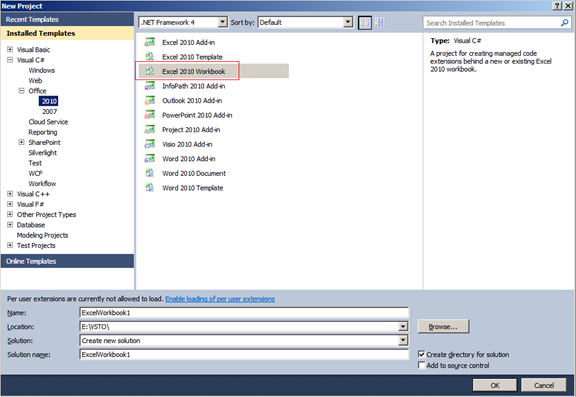Toggle Create directory for solution checkbox
576x397 pixels.
[x=421, y=354]
